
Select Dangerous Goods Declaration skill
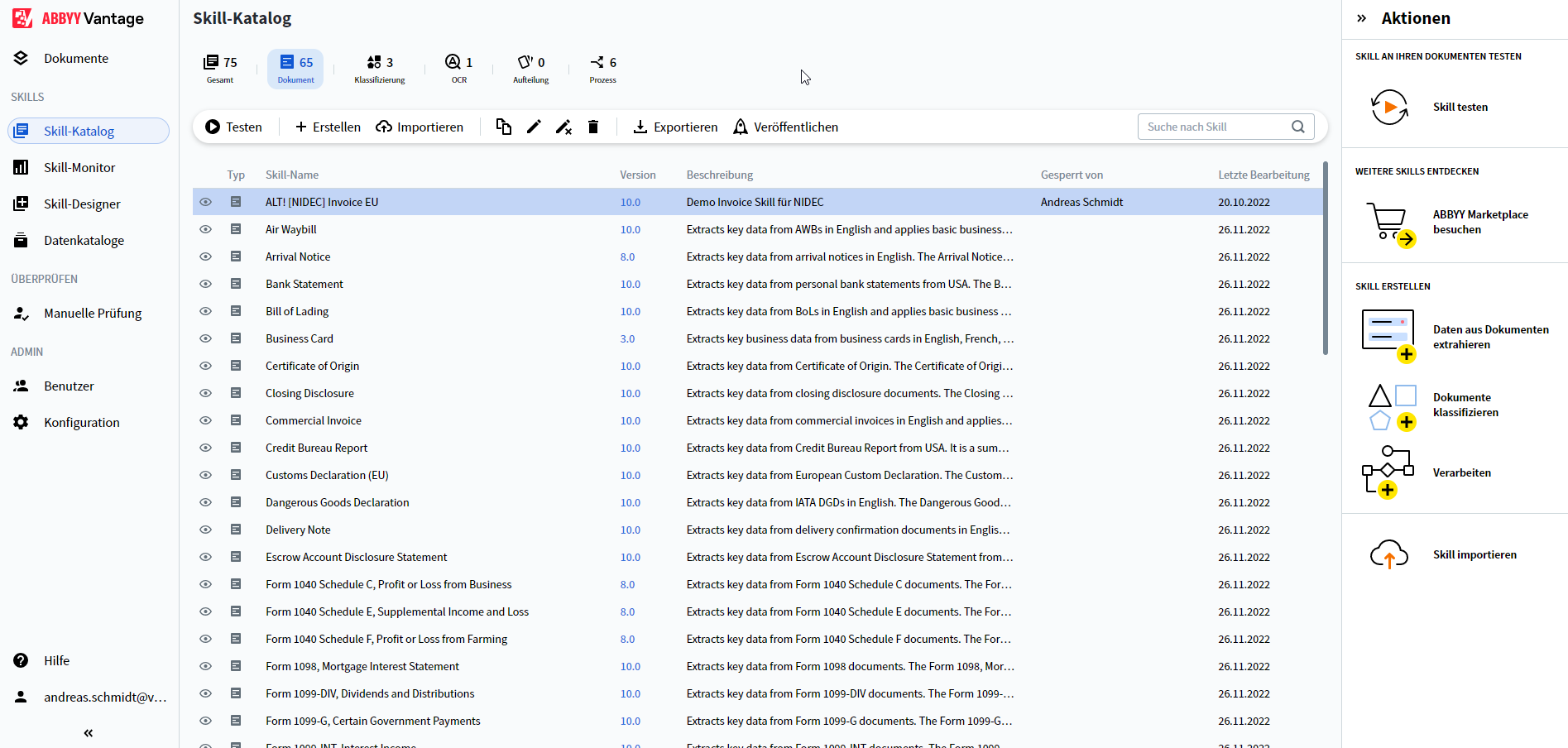click(x=337, y=502)
